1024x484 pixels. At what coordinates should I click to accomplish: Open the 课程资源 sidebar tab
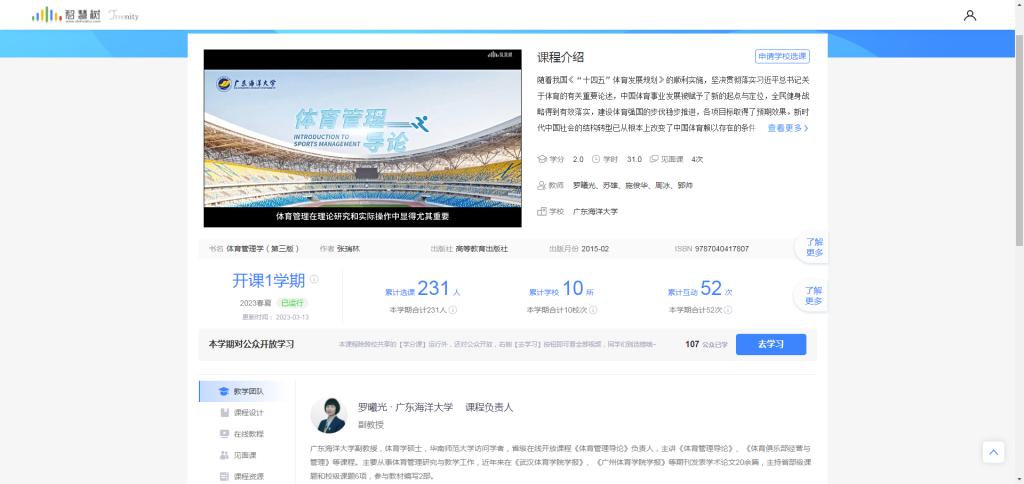[x=247, y=476]
